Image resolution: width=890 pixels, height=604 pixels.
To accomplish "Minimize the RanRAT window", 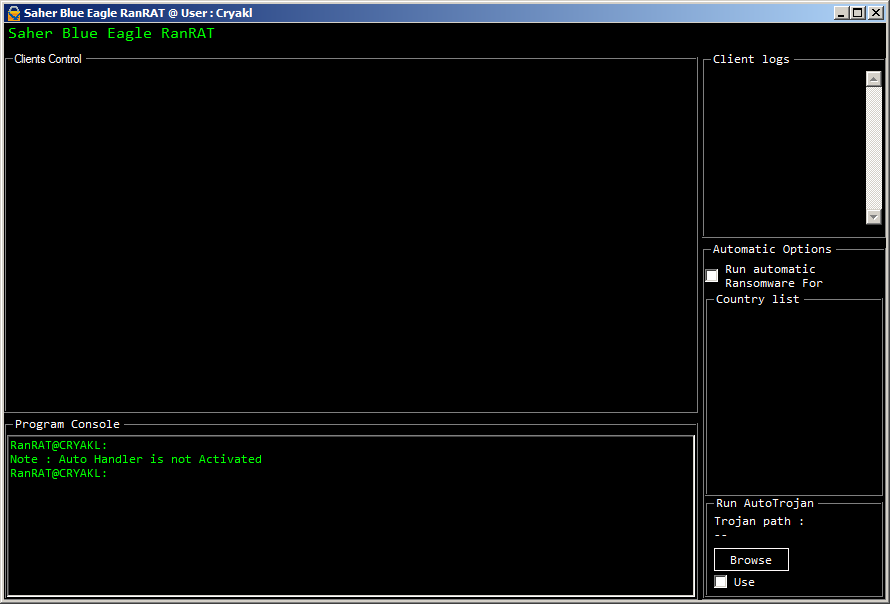I will pyautogui.click(x=841, y=13).
